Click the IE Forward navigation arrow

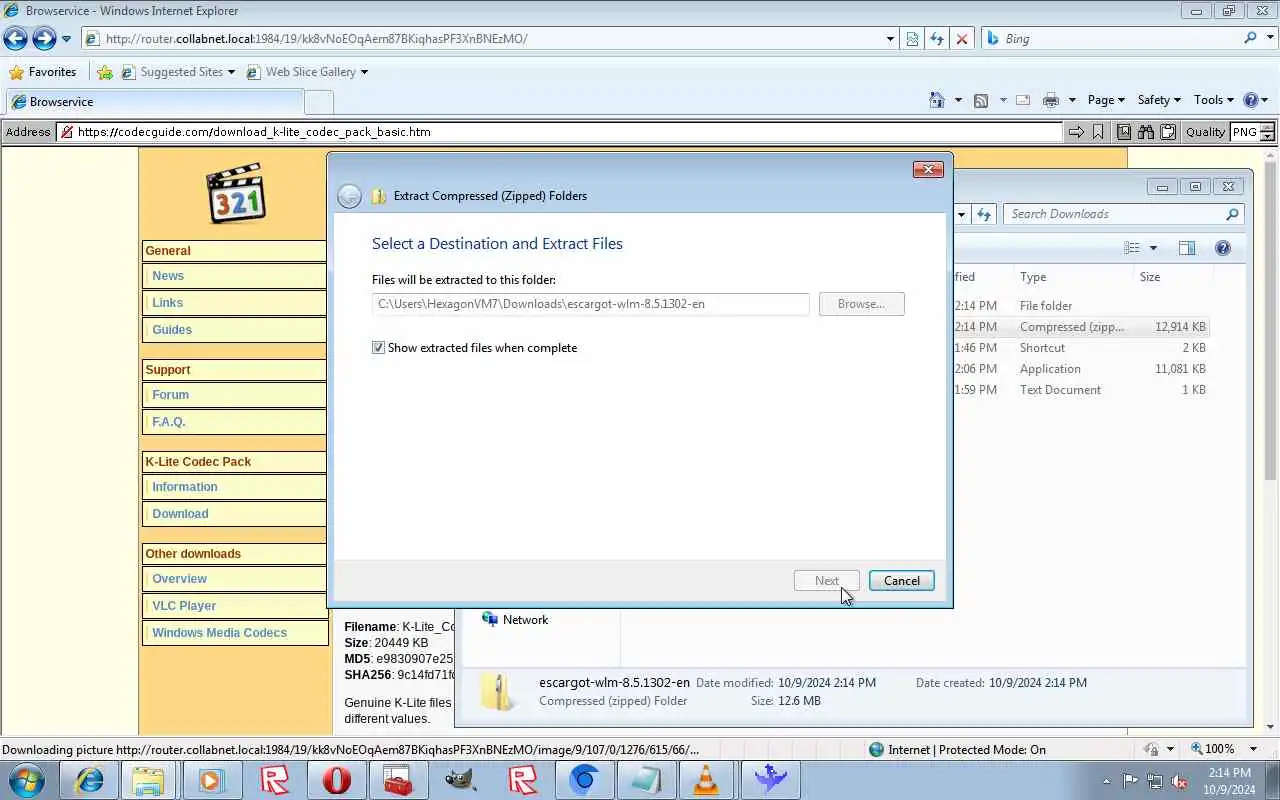(44, 39)
